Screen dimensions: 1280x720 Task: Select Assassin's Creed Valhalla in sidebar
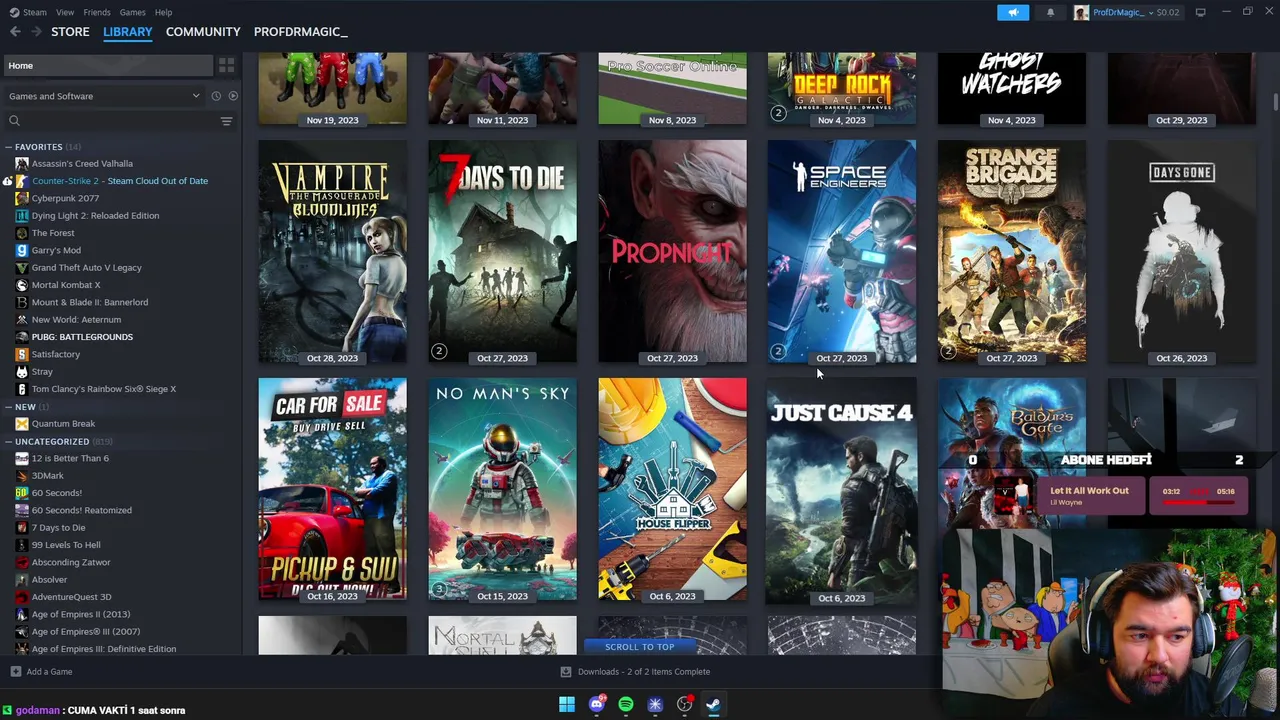[x=82, y=163]
